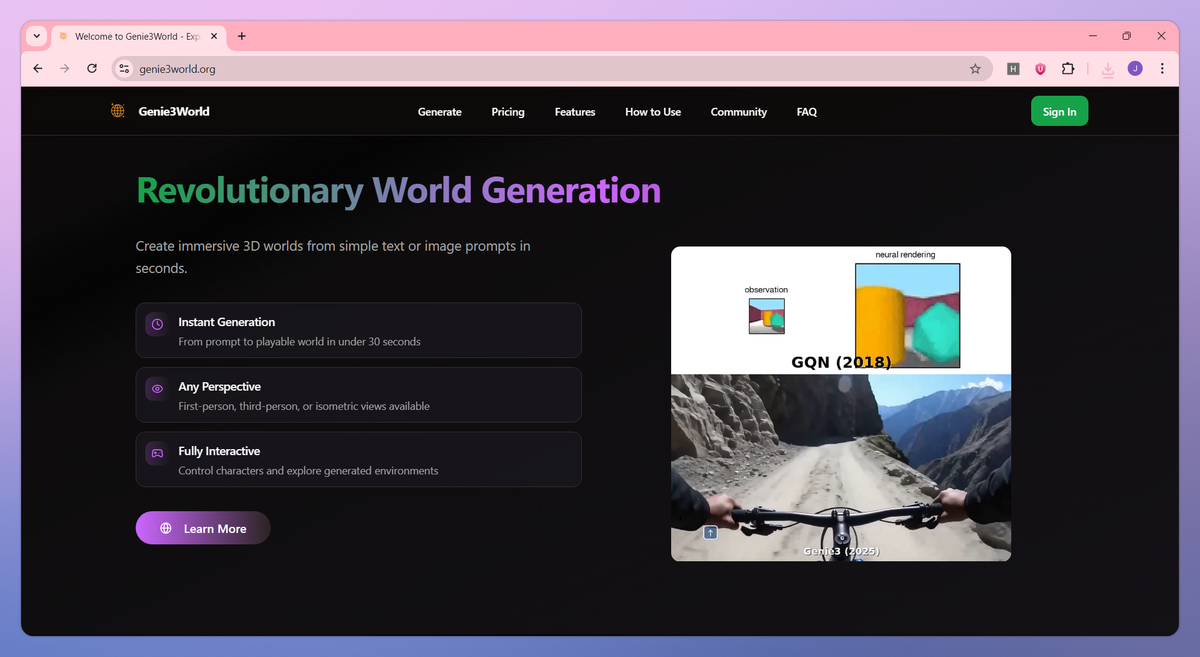Click the Genie3World brand name link

click(174, 111)
